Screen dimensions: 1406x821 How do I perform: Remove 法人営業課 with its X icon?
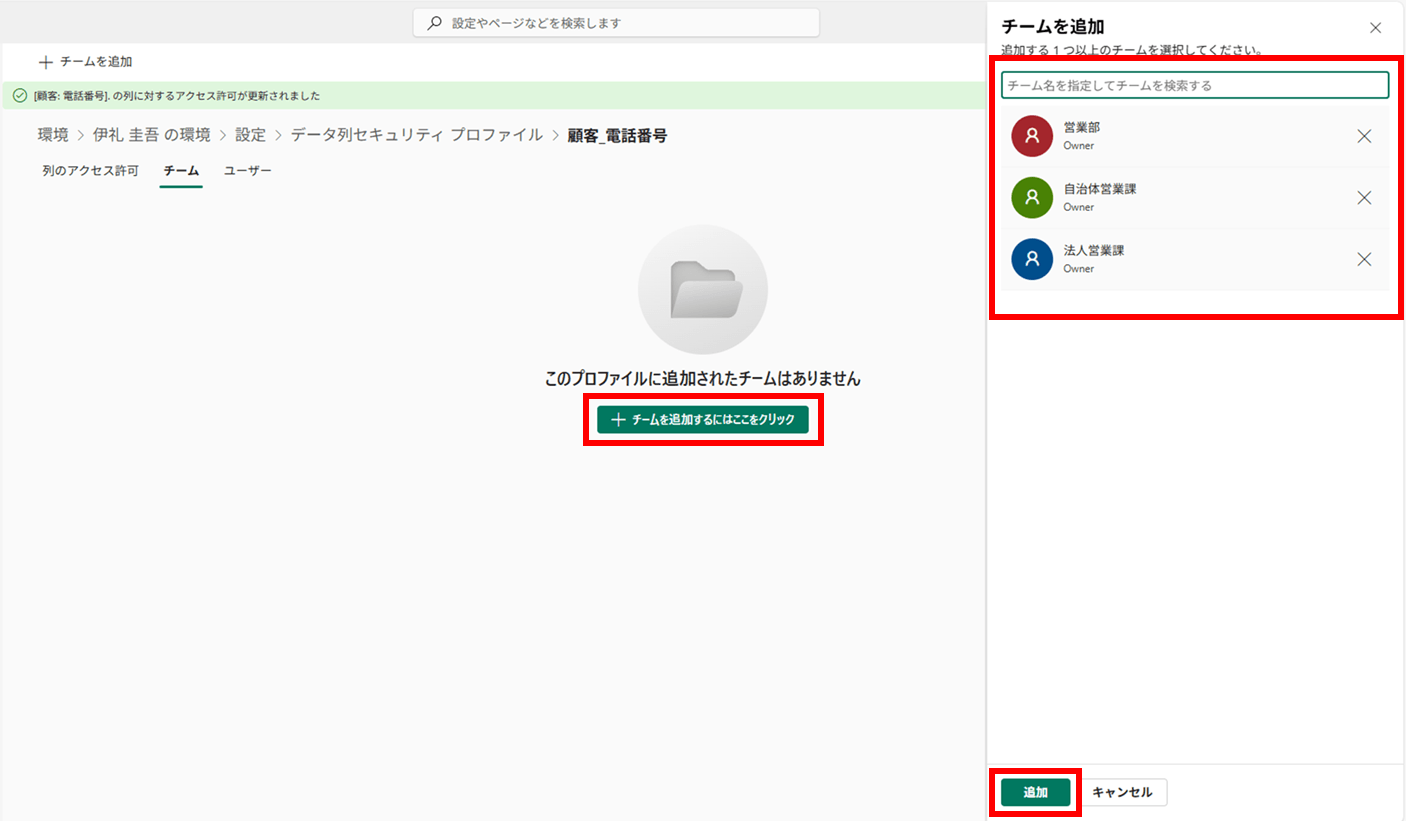click(x=1364, y=259)
